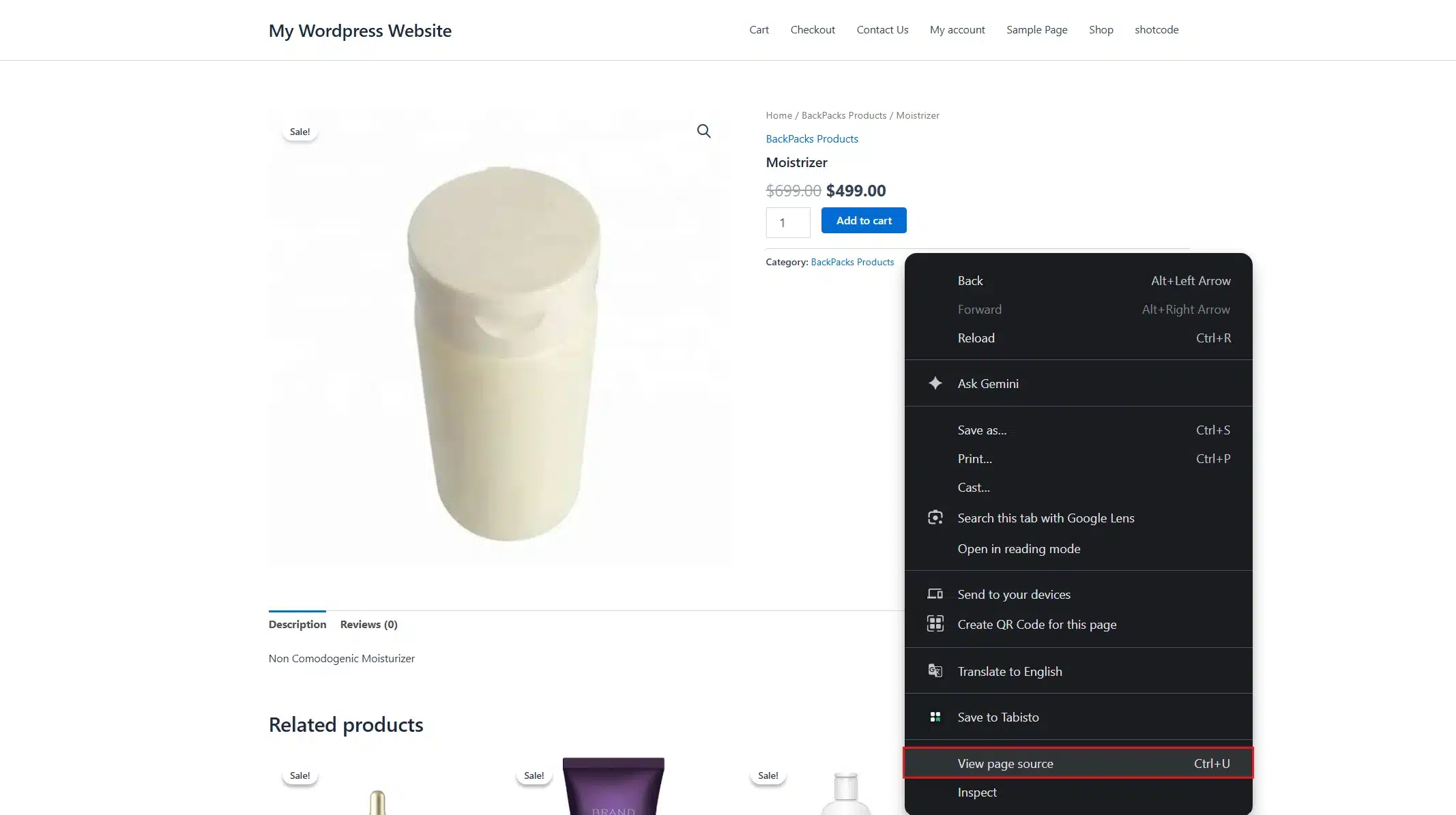This screenshot has width=1456, height=815.
Task: Select Cast... menu entry
Action: point(1078,488)
